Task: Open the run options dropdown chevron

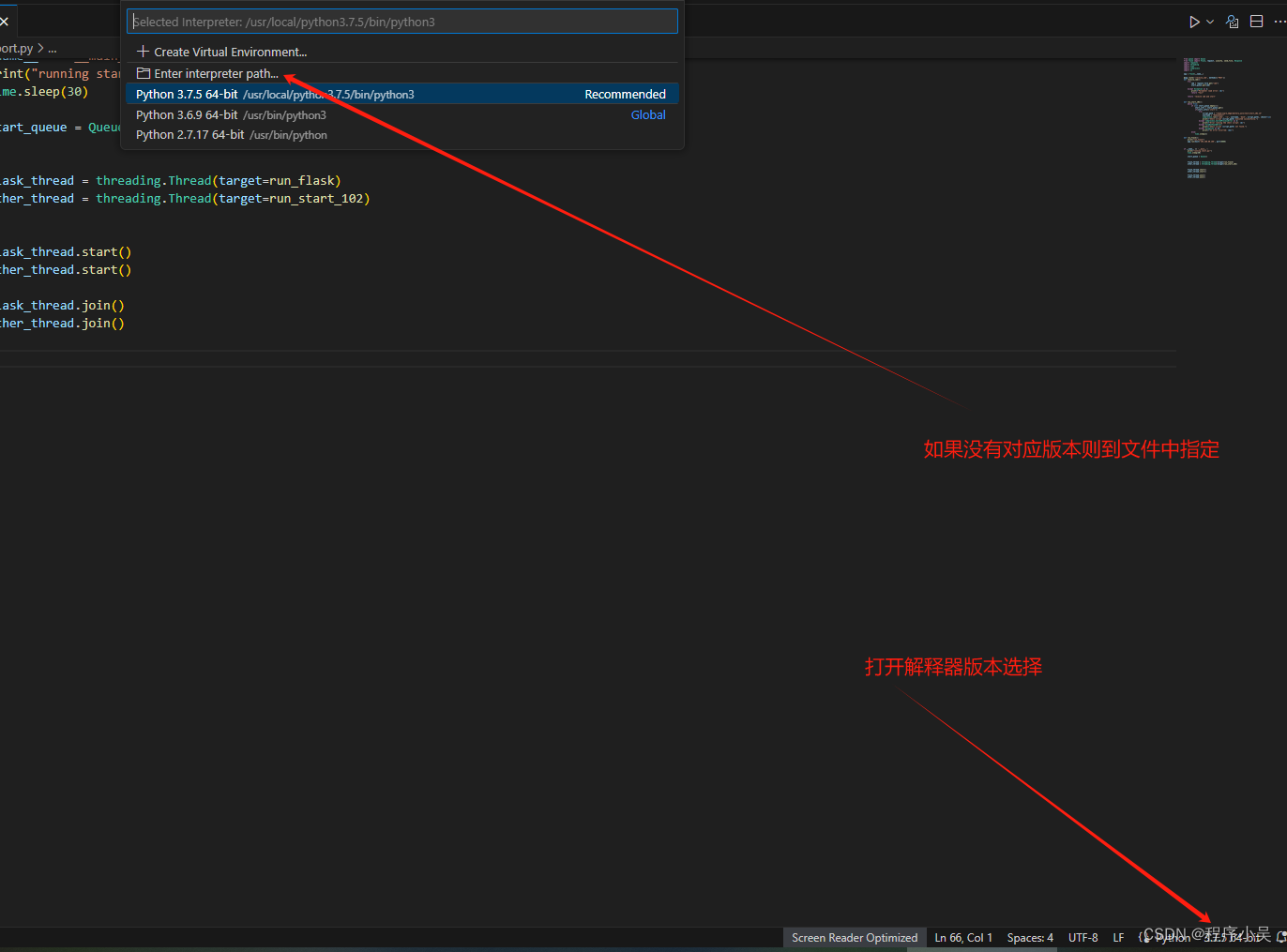Action: [1210, 21]
